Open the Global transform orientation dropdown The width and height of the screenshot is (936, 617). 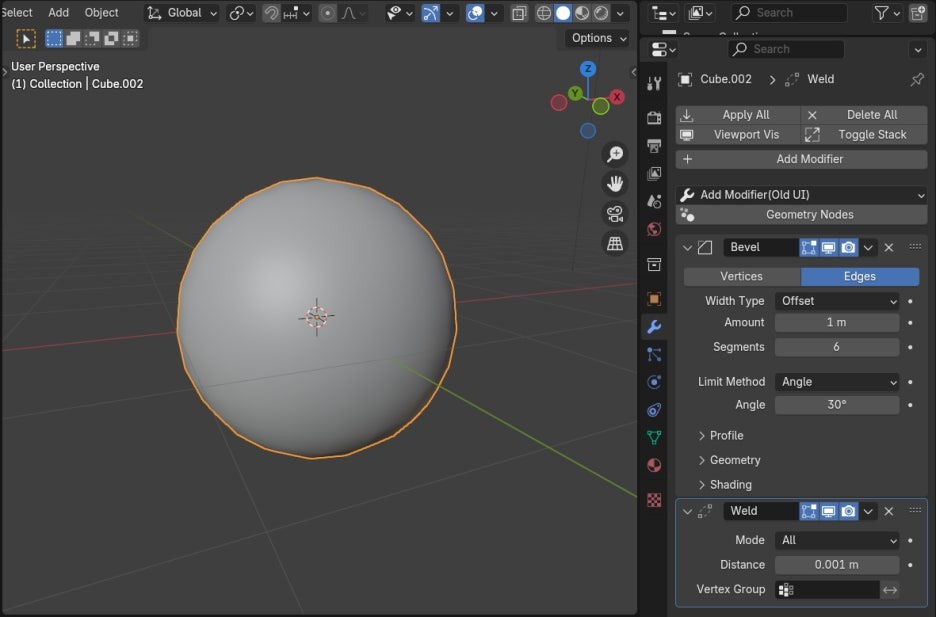pyautogui.click(x=182, y=13)
